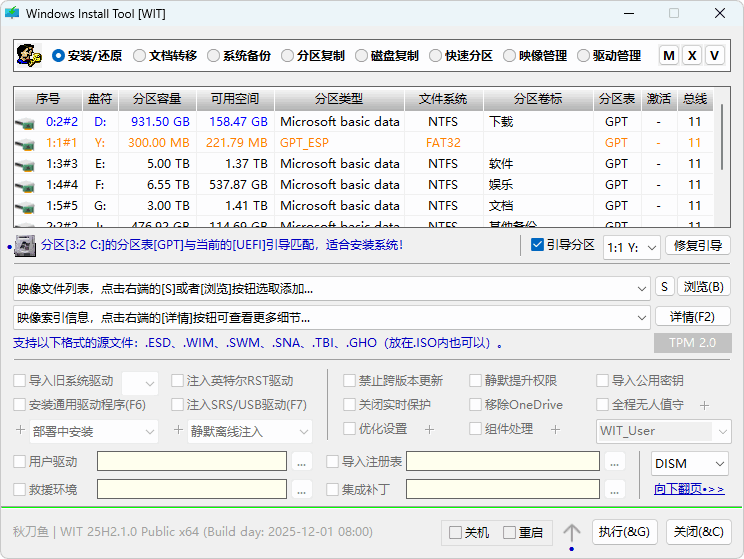The width and height of the screenshot is (744, 559).
Task: Browse for integrated patch with ellipsis button
Action: [x=614, y=489]
